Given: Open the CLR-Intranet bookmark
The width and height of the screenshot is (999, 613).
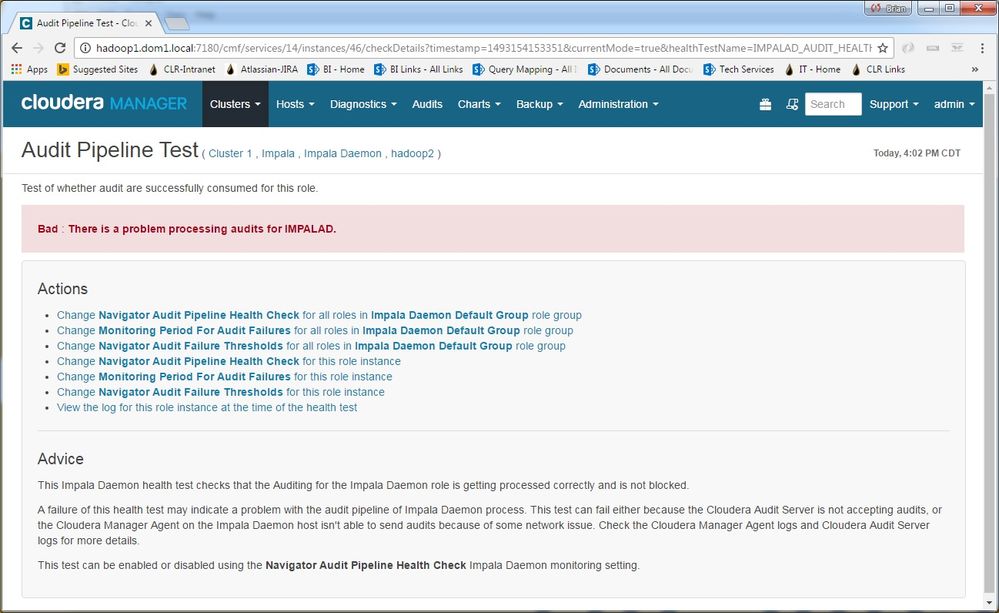Looking at the screenshot, I should click(x=182, y=69).
